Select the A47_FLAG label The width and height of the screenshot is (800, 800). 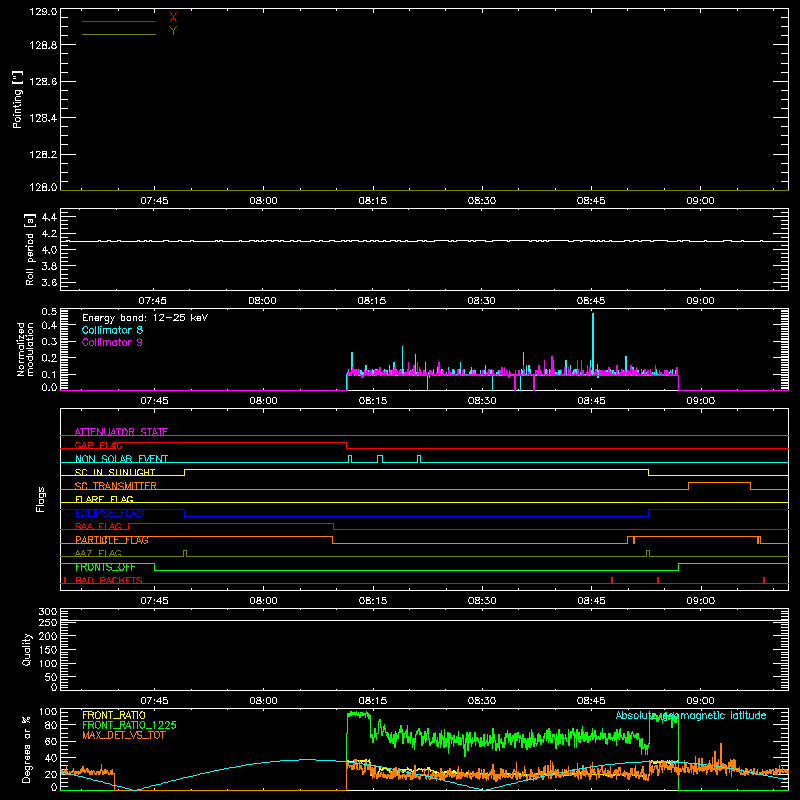point(98,553)
